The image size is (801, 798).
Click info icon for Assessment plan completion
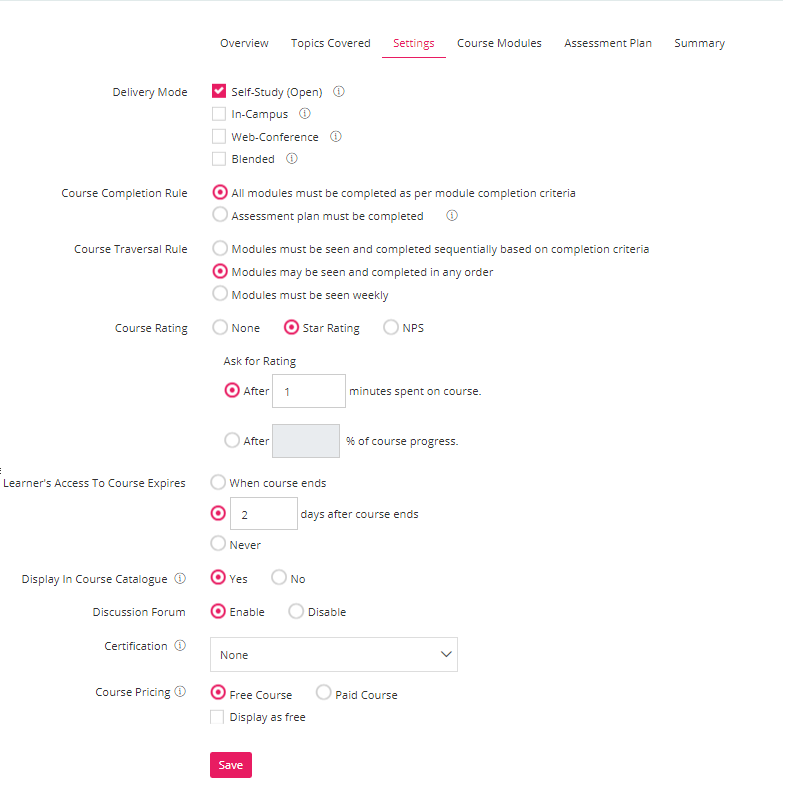tap(452, 215)
